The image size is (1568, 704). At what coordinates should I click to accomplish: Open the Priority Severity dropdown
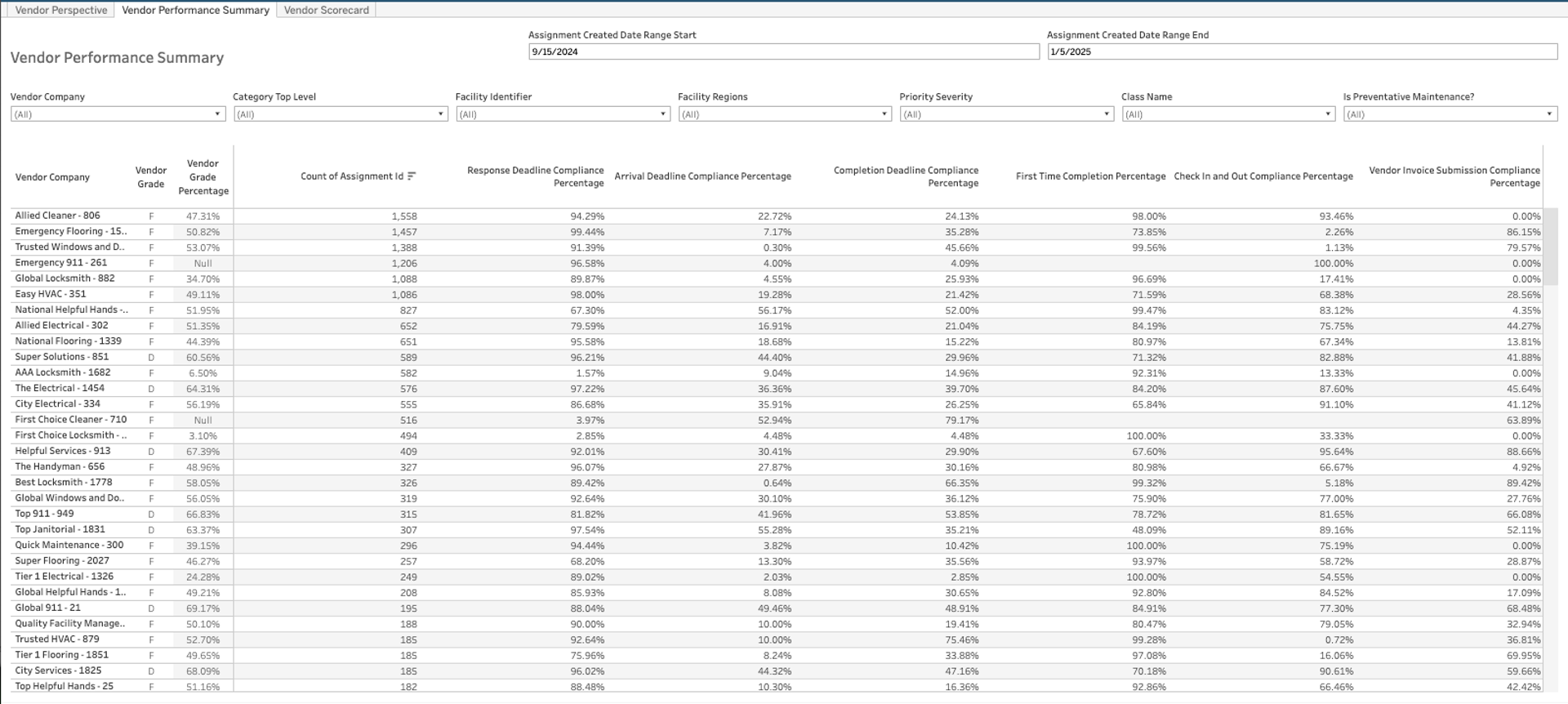(x=1006, y=114)
